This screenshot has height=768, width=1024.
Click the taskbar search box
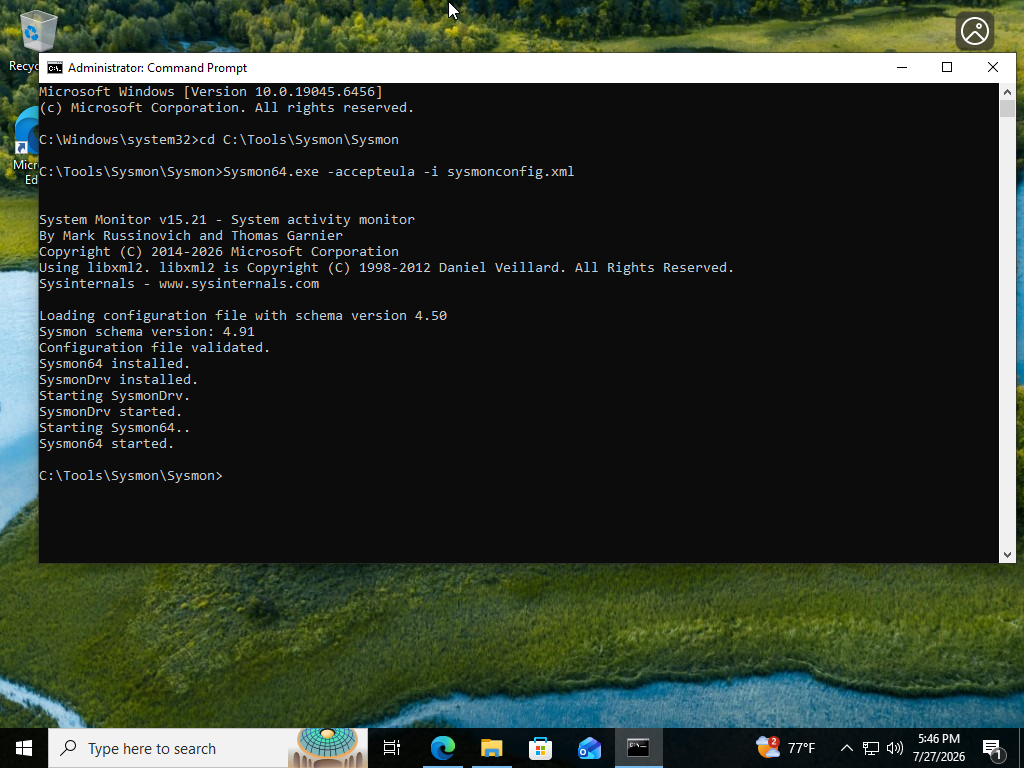point(208,748)
